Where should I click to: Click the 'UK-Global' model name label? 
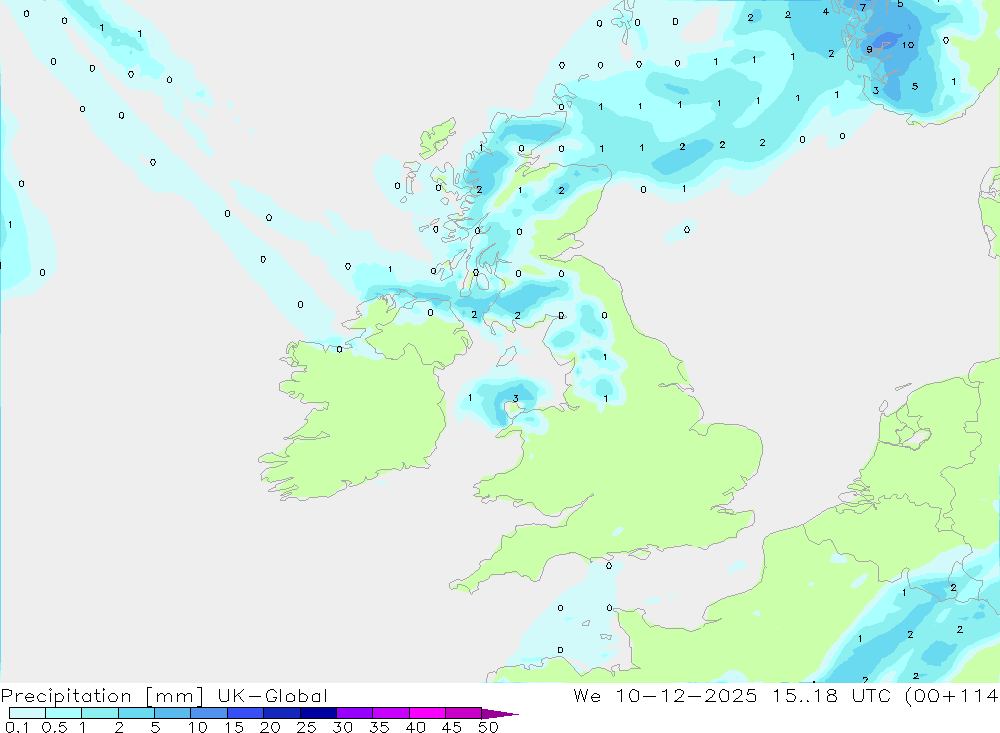(x=272, y=696)
